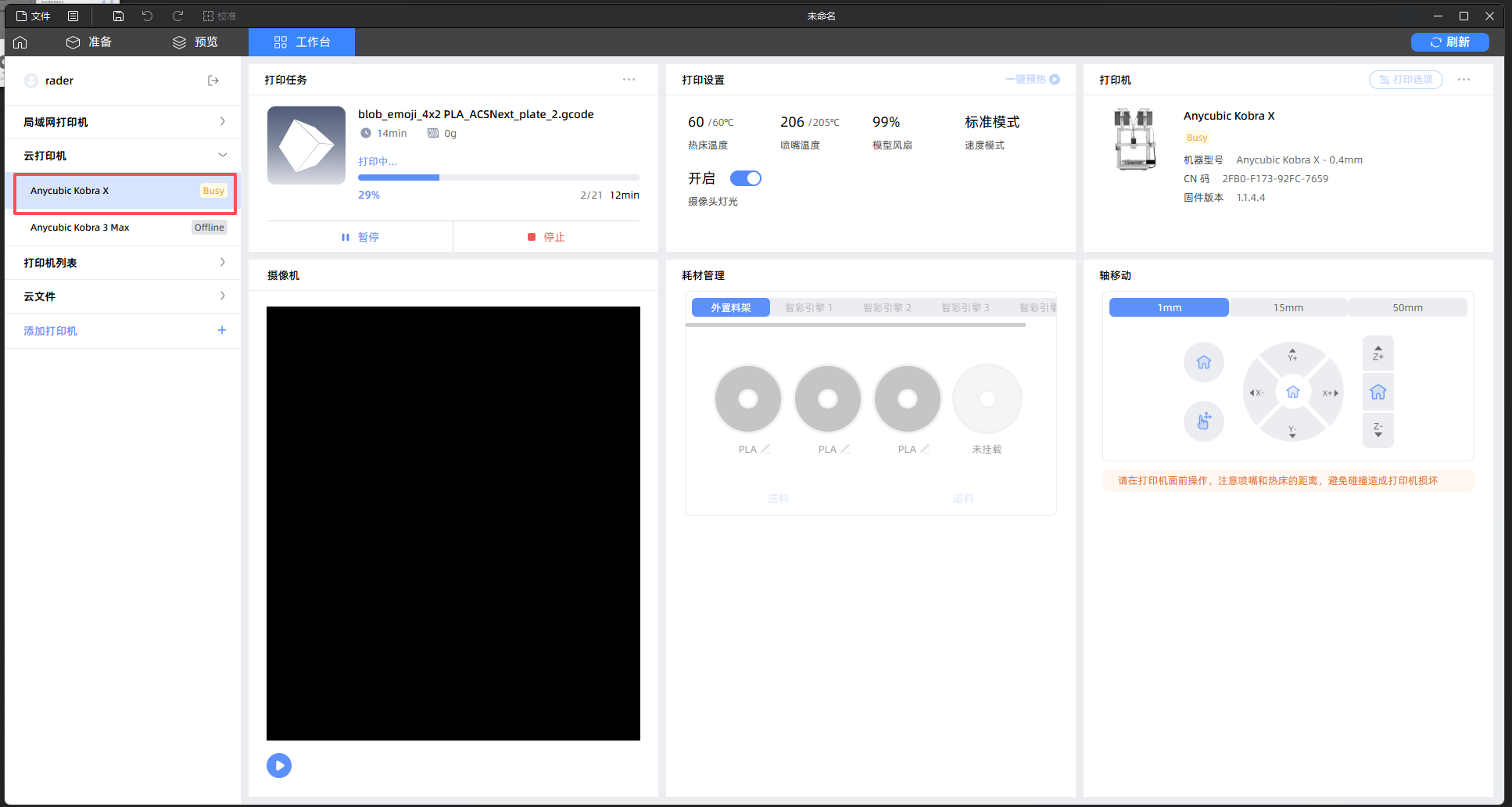Select Anycubic Kobra X printer
The width and height of the screenshot is (1512, 807).
pyautogui.click(x=125, y=191)
